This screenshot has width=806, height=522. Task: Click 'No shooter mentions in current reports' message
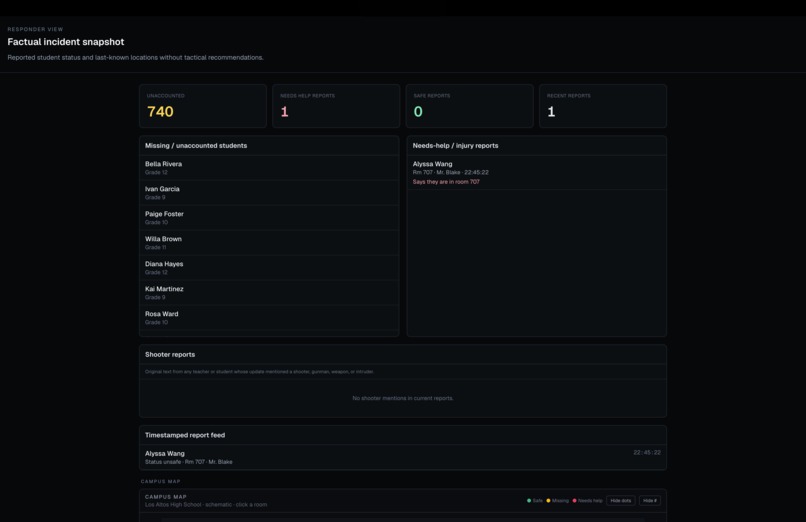coord(402,398)
